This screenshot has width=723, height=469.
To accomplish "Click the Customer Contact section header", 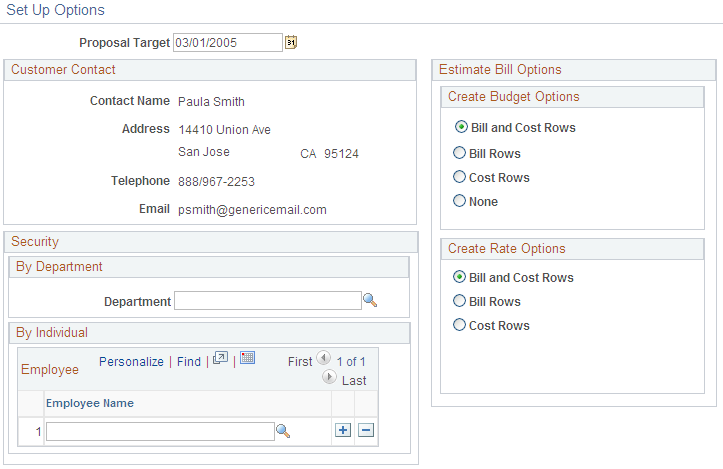I will [x=63, y=70].
